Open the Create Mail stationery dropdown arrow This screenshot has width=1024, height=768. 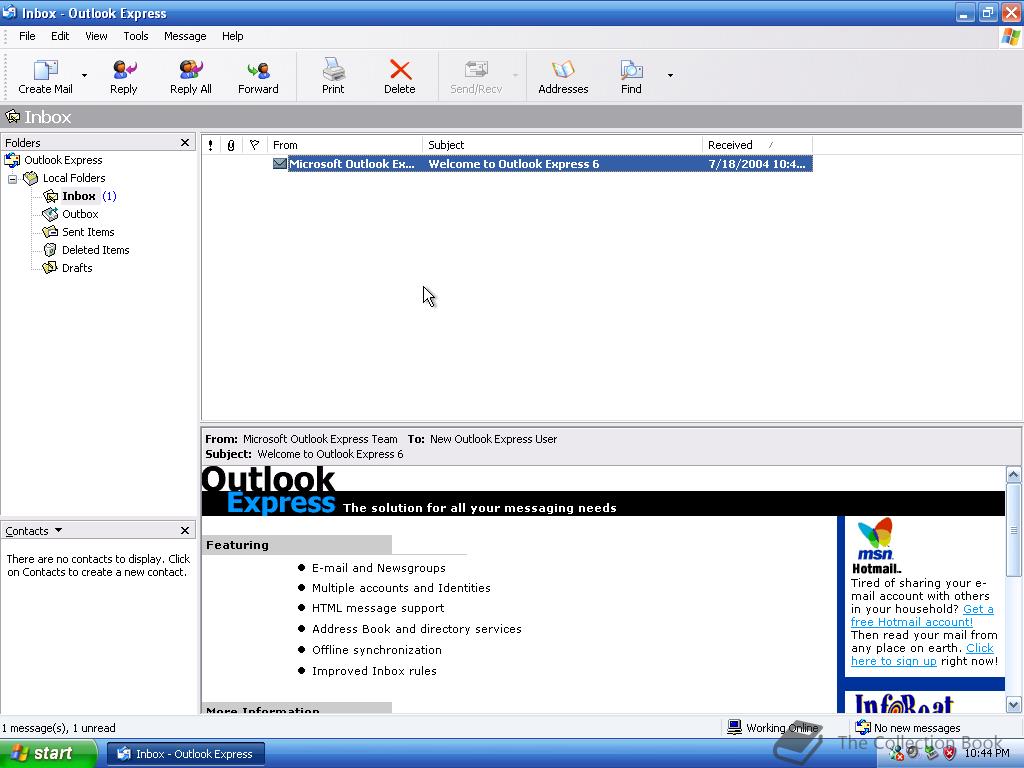click(x=84, y=75)
